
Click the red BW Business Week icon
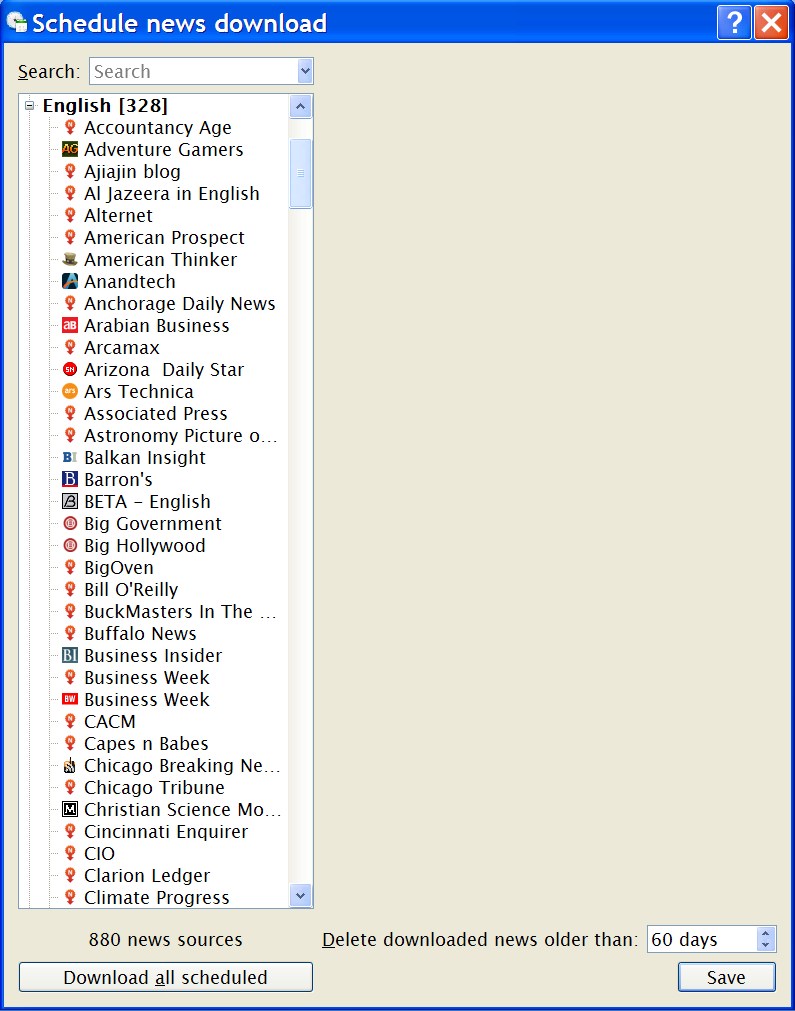[x=70, y=699]
